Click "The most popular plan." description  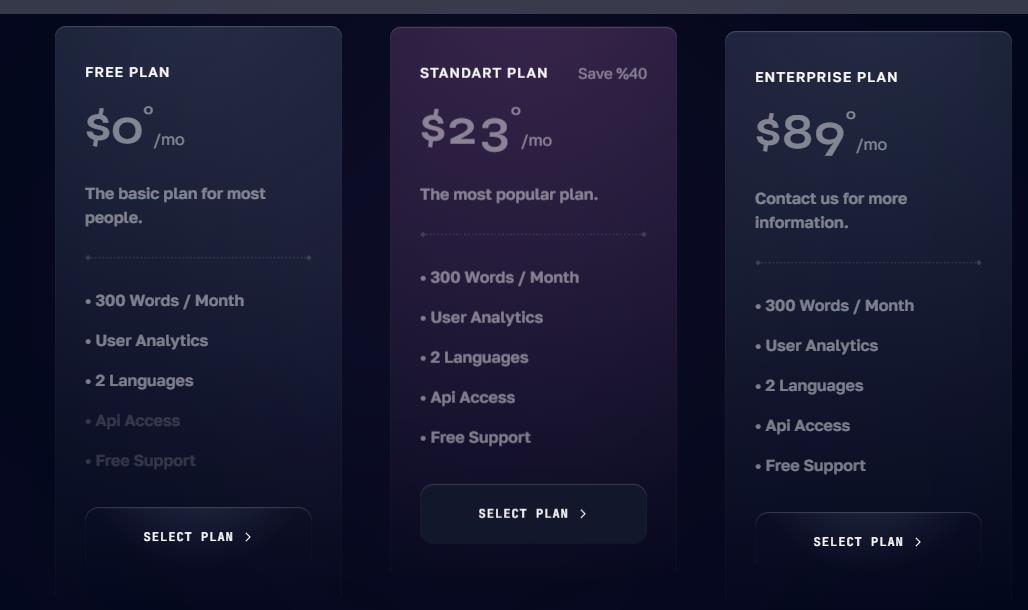(509, 194)
